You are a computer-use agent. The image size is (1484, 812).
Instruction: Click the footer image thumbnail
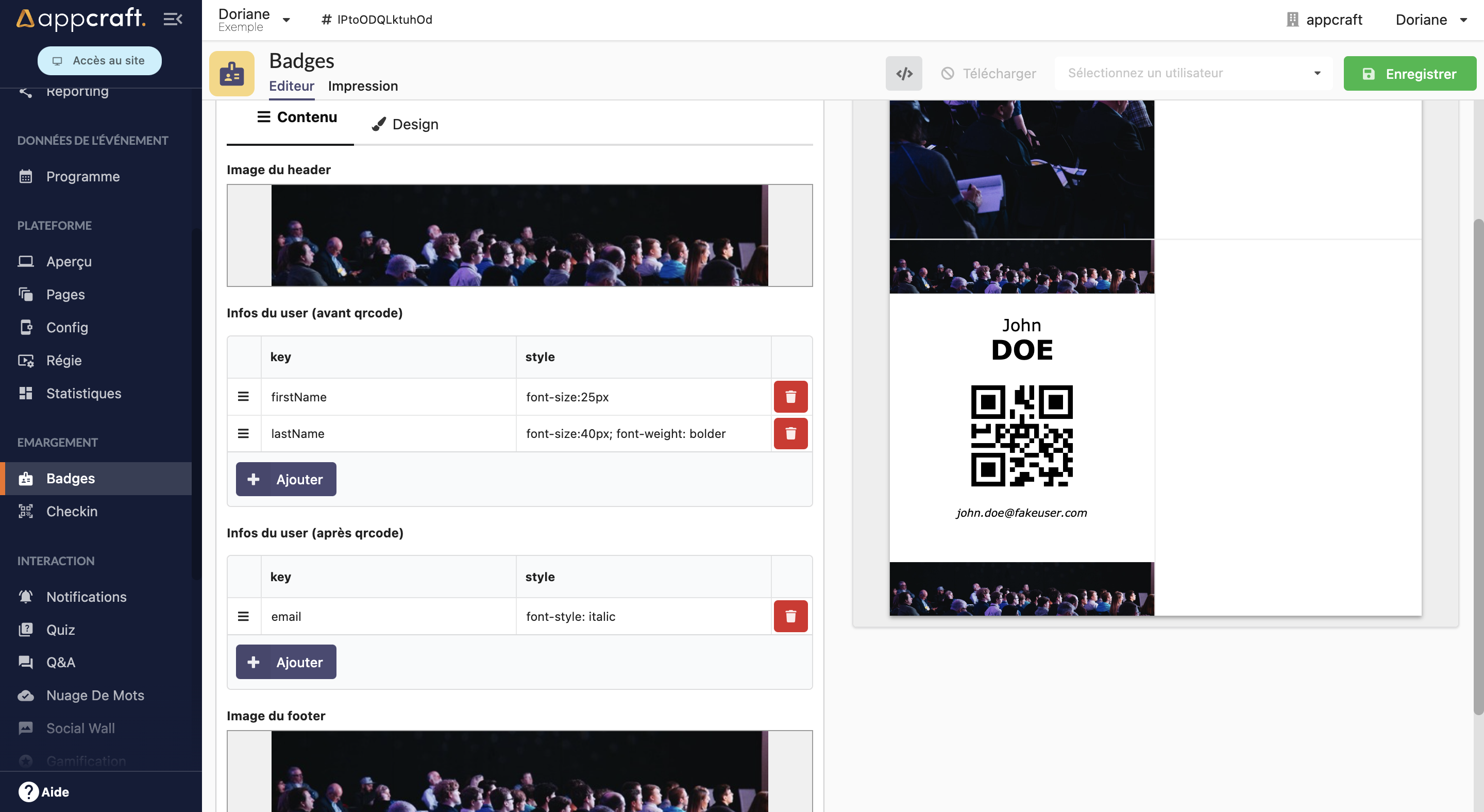pos(519,772)
